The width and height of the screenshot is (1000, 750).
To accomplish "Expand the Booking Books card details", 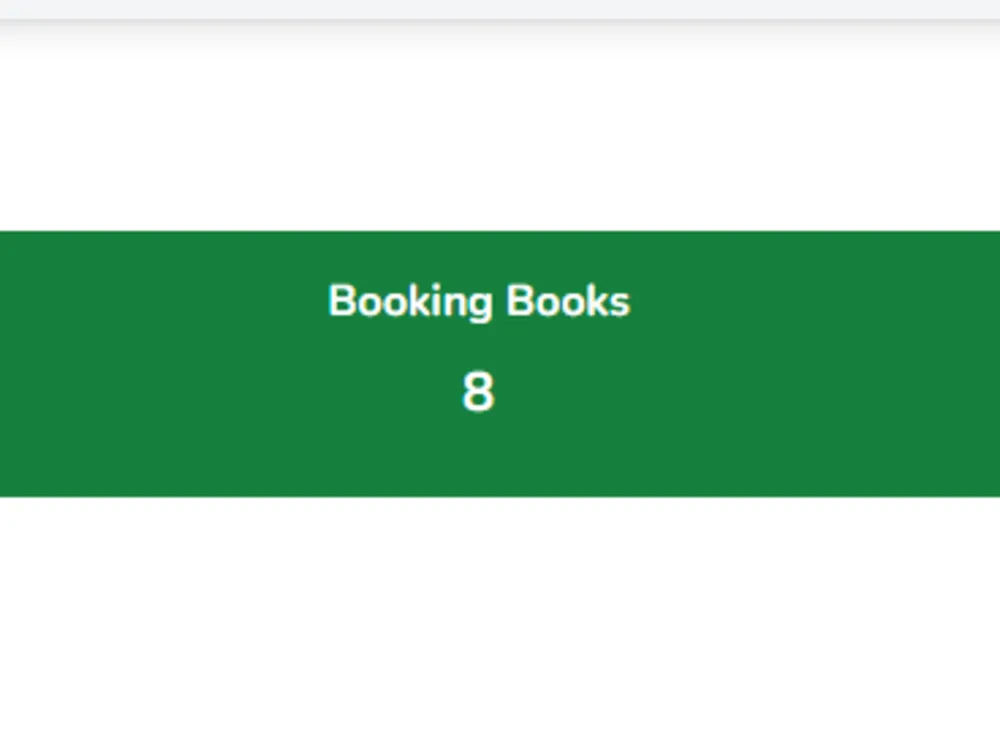I will pyautogui.click(x=478, y=362).
